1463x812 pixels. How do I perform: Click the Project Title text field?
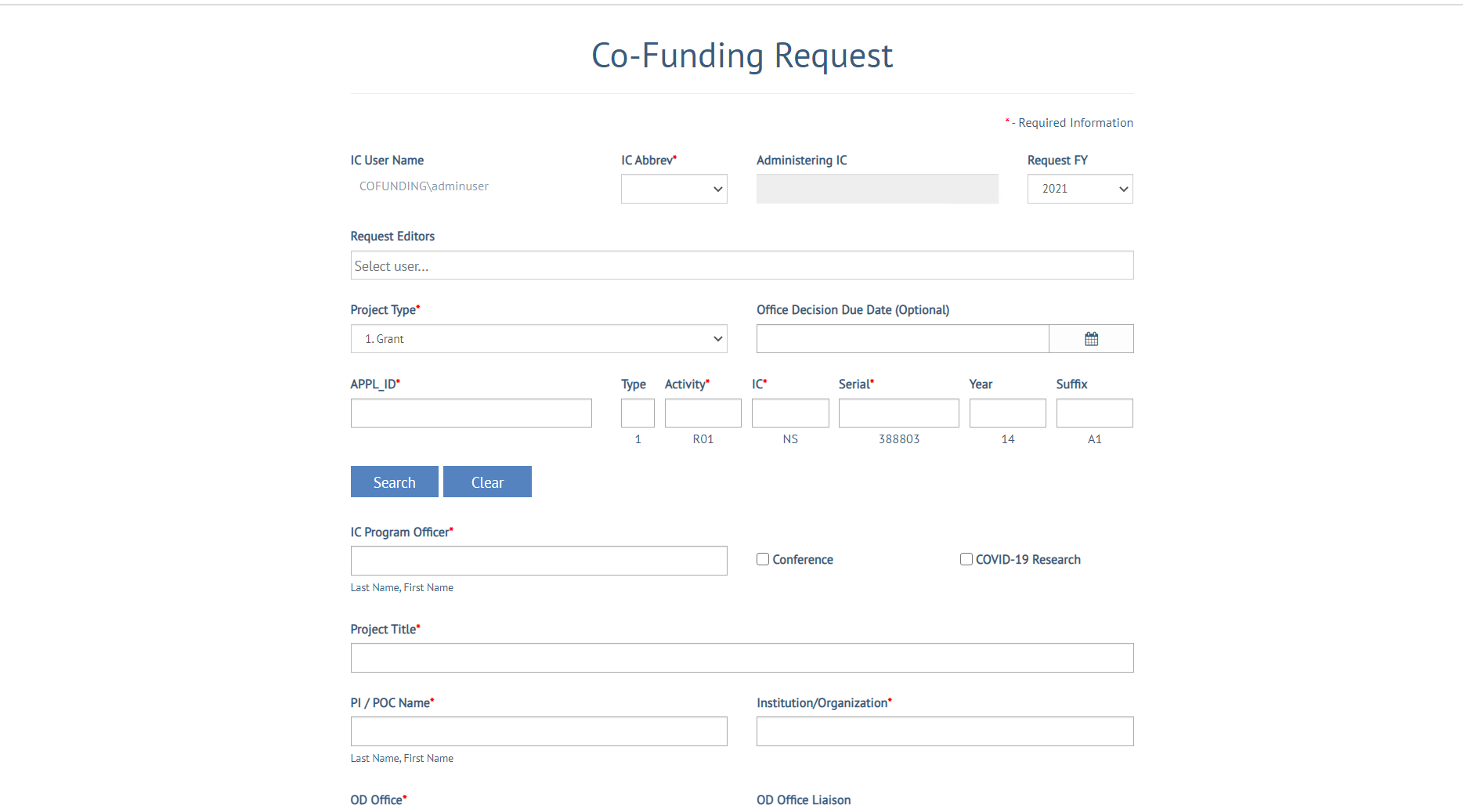pos(742,658)
